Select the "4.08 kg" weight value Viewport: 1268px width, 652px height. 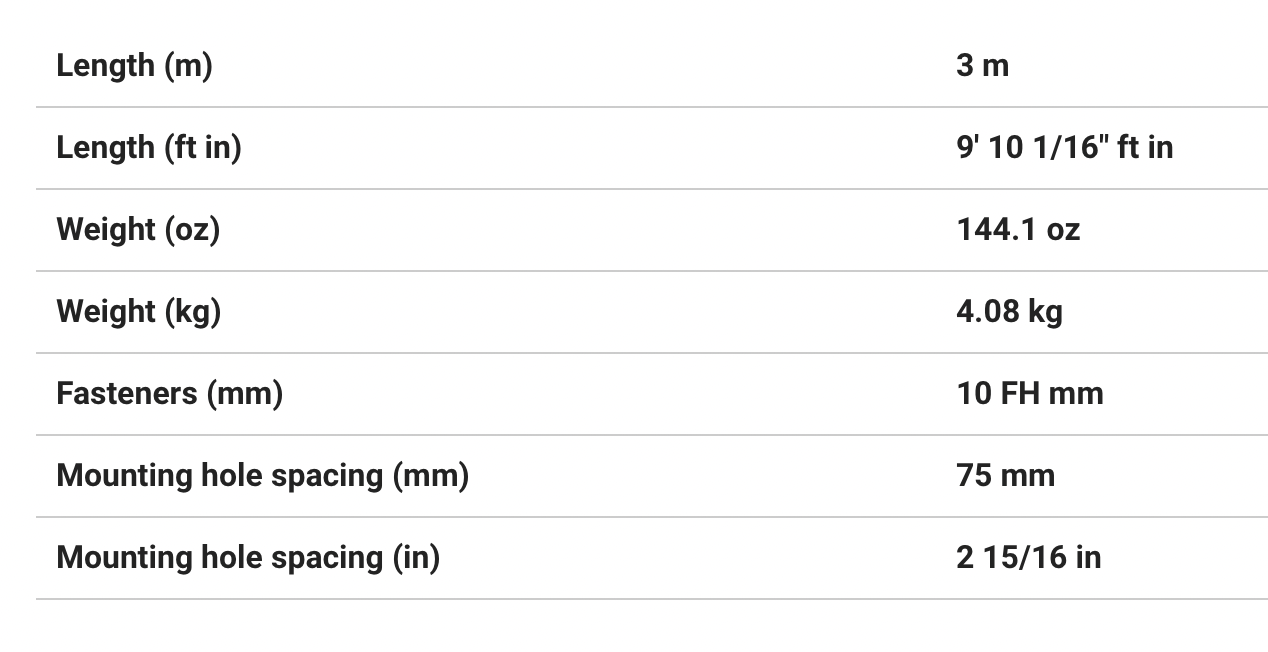point(1009,312)
